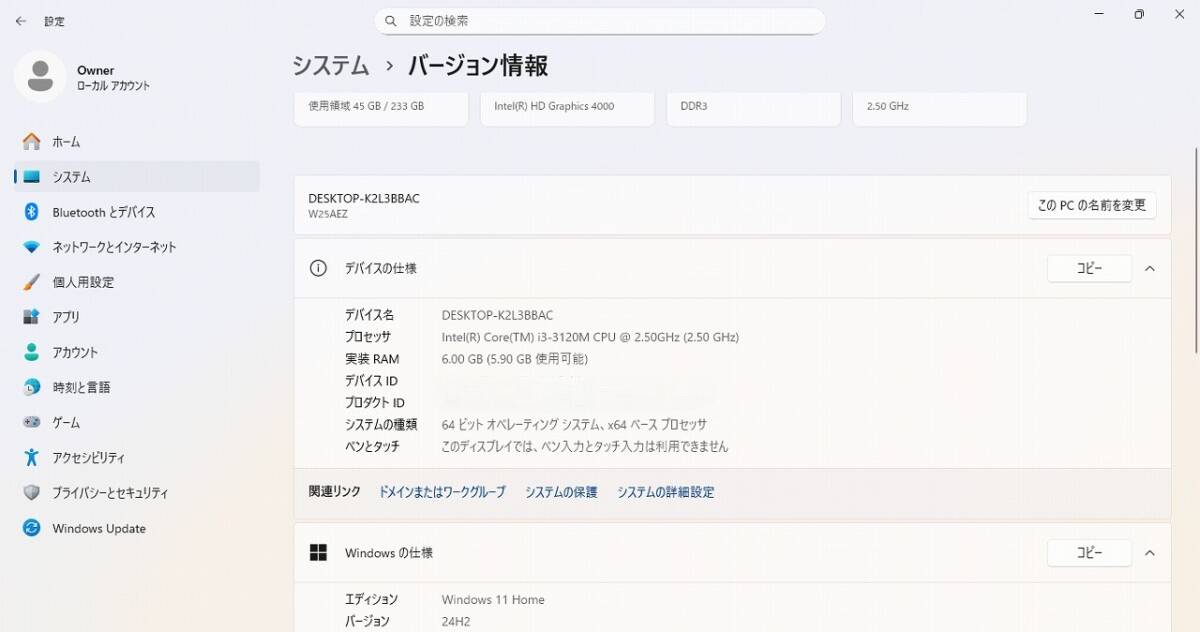The height and width of the screenshot is (632, 1200).
Task: Click the Bluetooth and devices icon
Action: pos(32,212)
